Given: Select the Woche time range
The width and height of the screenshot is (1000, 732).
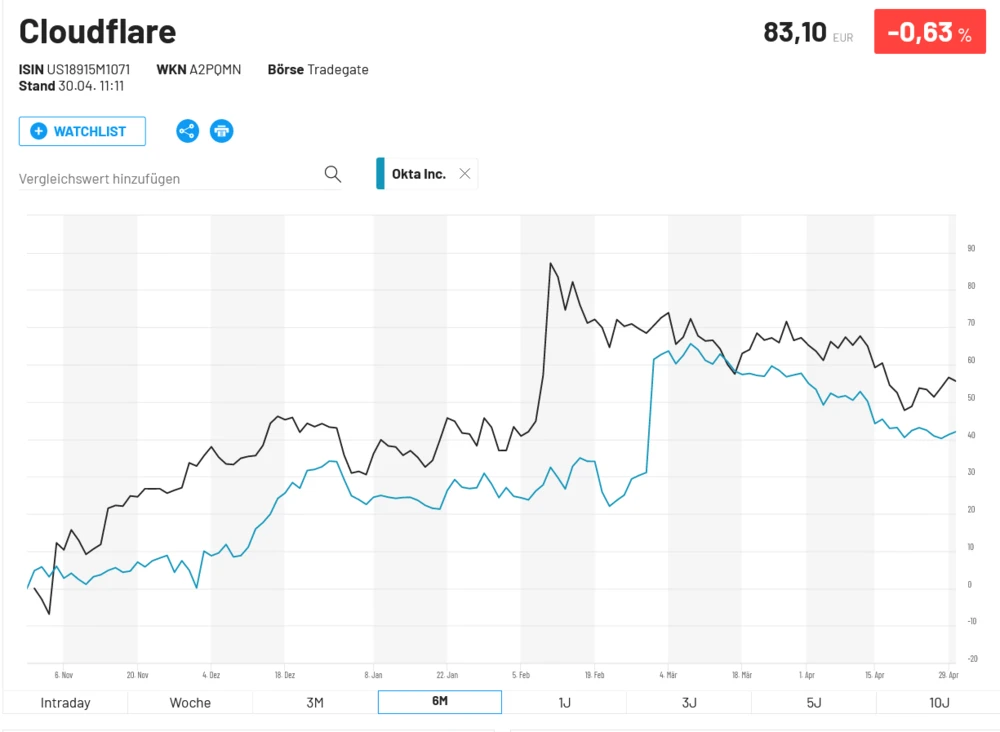Looking at the screenshot, I should click(189, 702).
